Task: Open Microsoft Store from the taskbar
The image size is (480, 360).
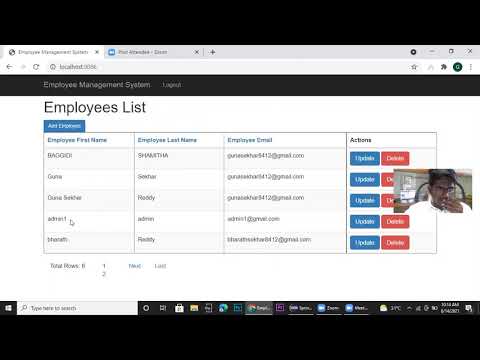Action: pos(179,308)
